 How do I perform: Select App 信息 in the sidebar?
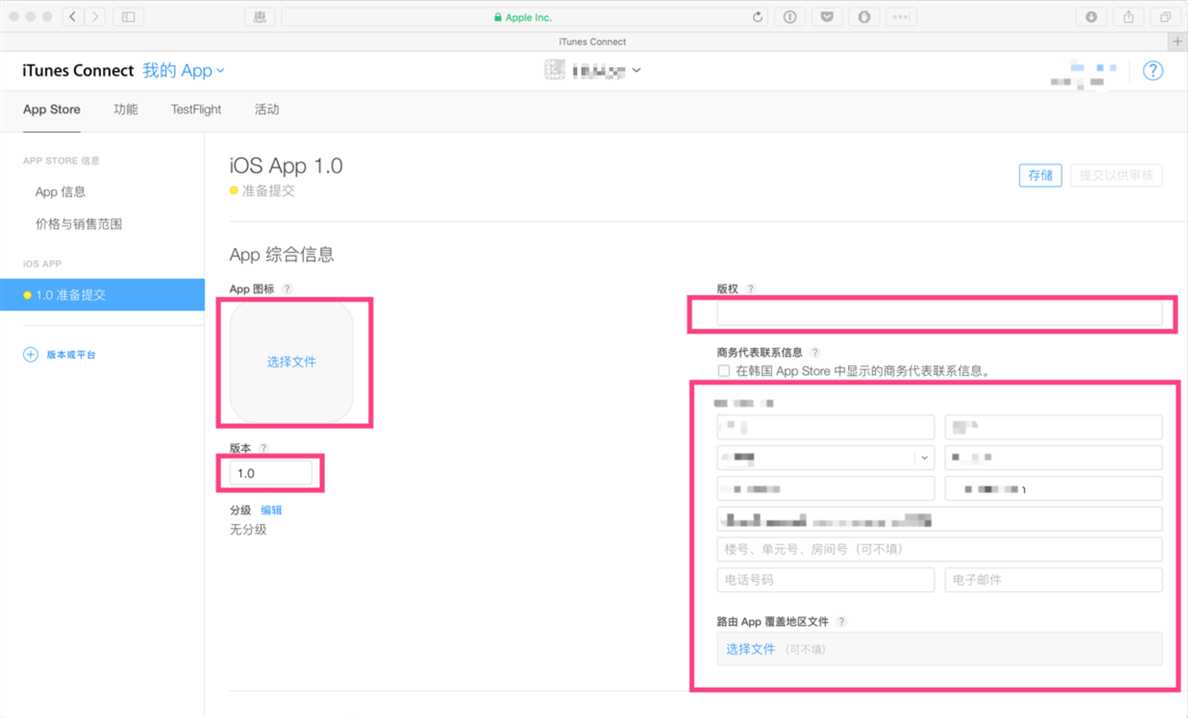click(x=61, y=192)
